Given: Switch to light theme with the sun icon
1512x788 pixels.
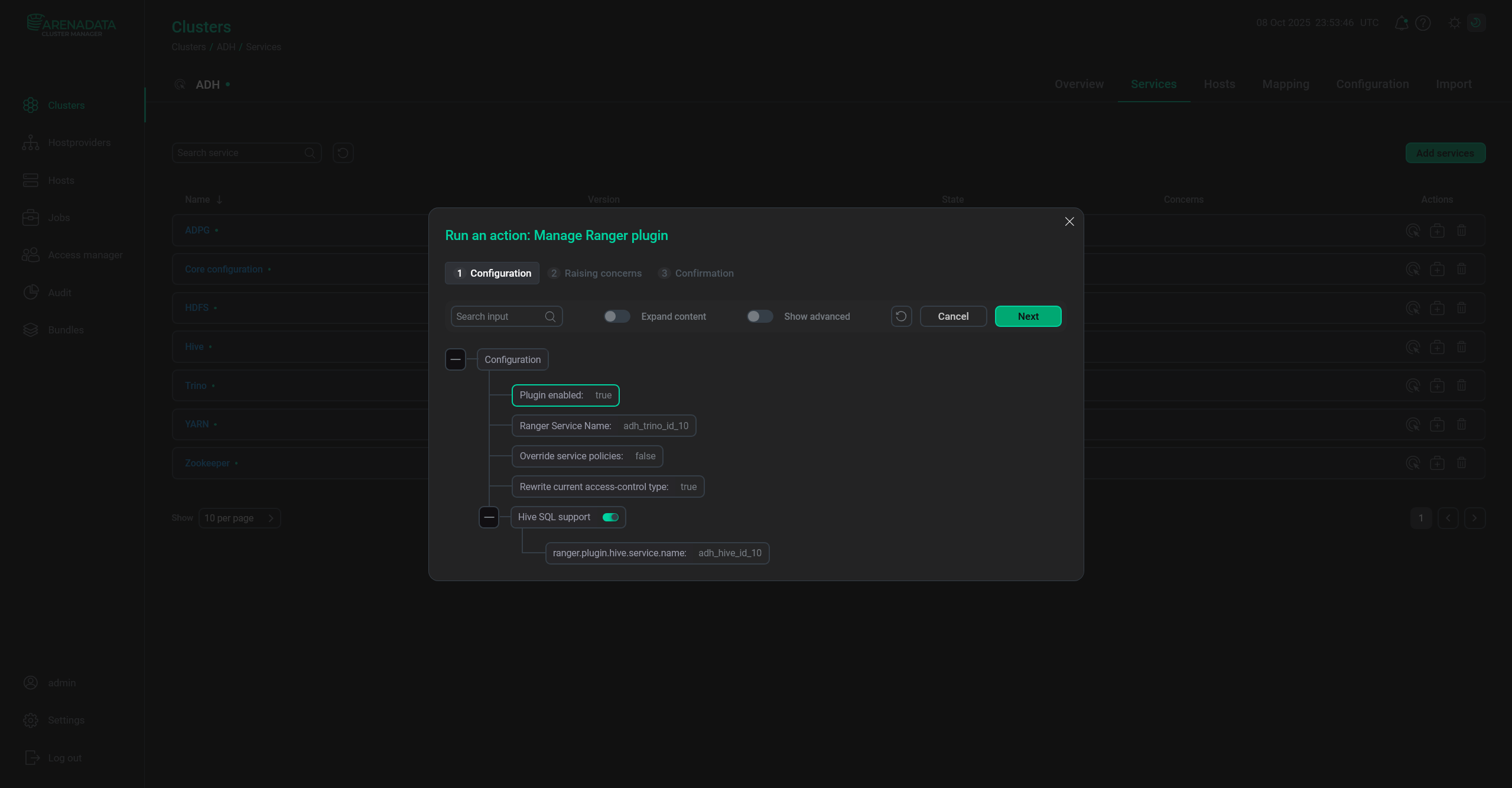Looking at the screenshot, I should [1454, 23].
